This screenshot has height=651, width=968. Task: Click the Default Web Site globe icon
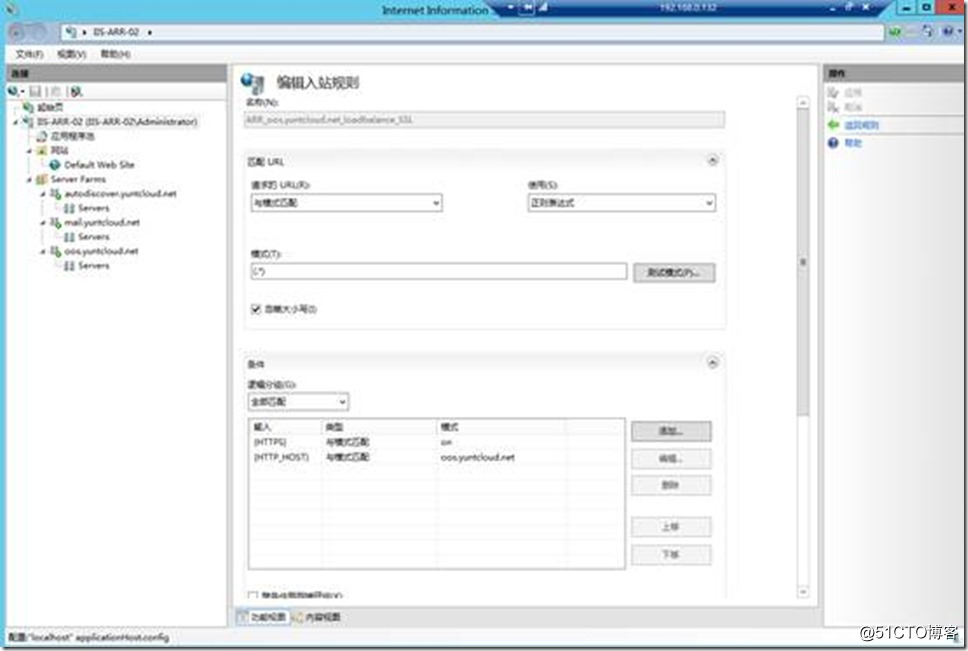pos(55,165)
